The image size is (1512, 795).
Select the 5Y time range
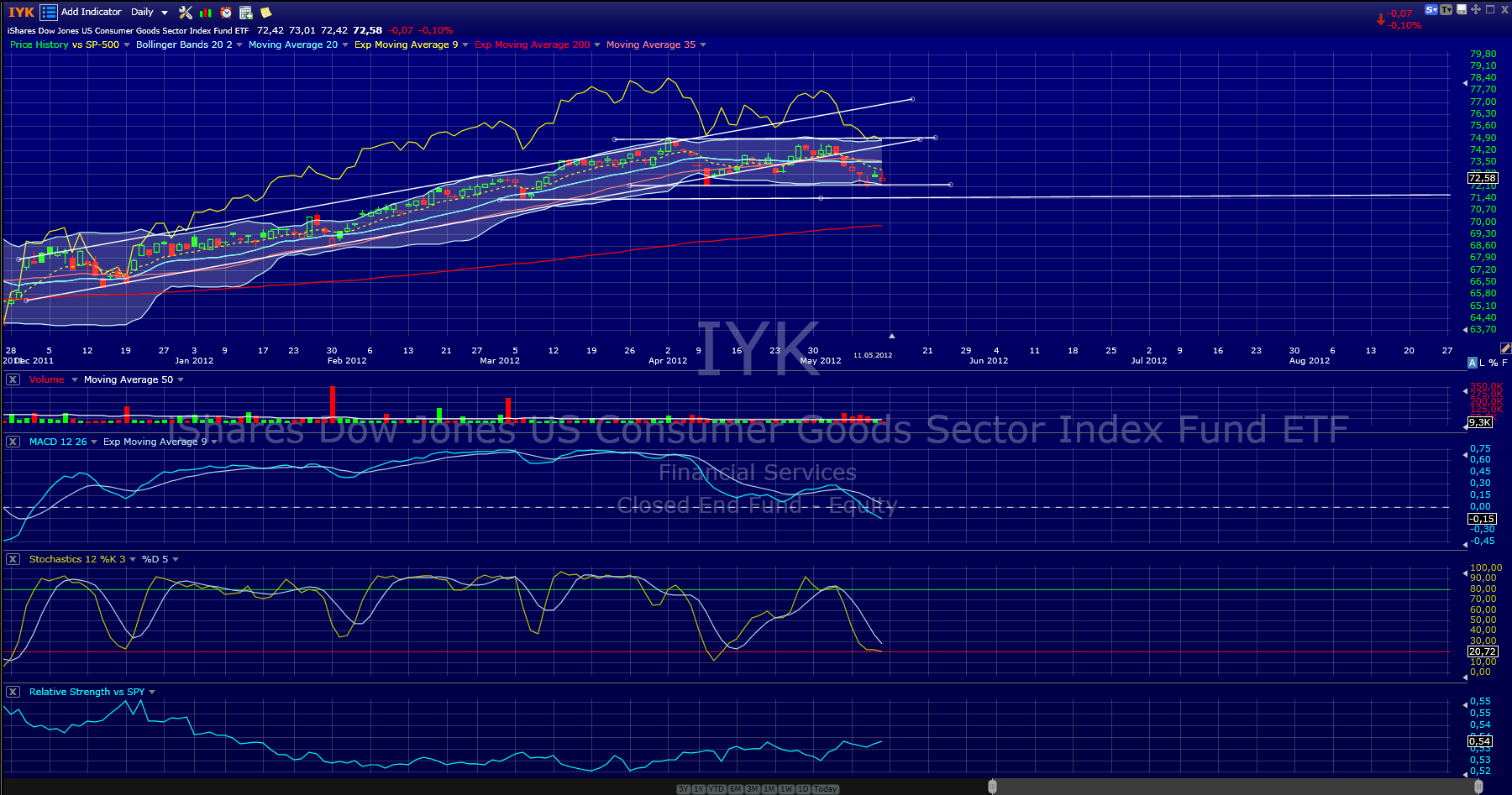683,789
